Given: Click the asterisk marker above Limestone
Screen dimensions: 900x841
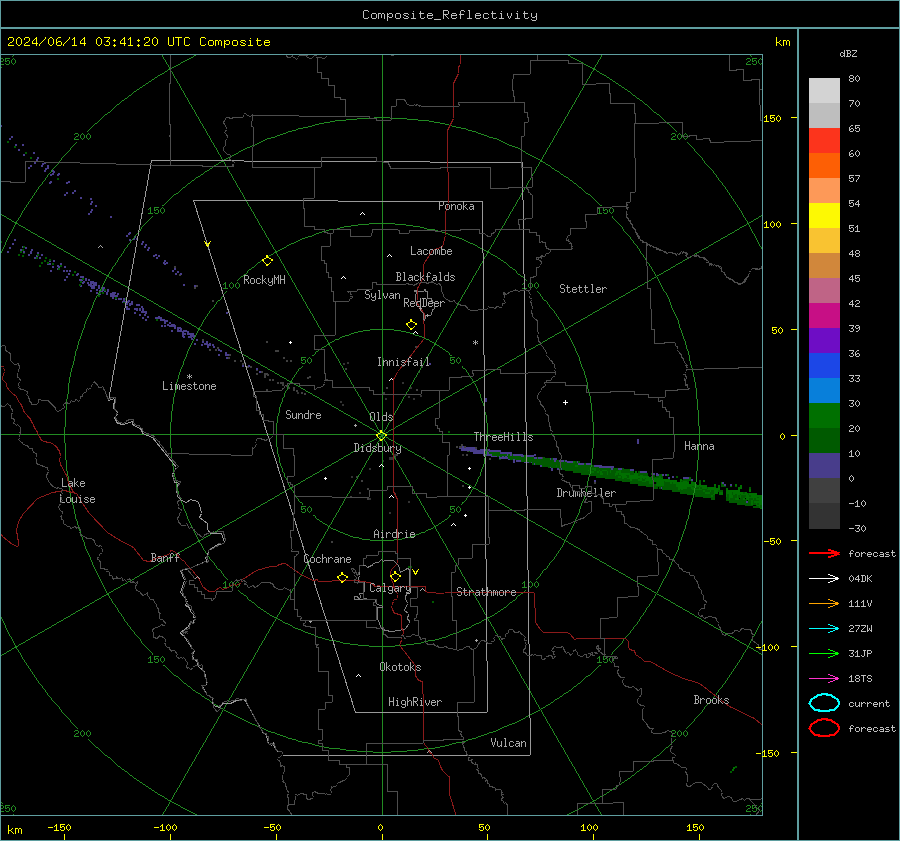Looking at the screenshot, I should [189, 377].
